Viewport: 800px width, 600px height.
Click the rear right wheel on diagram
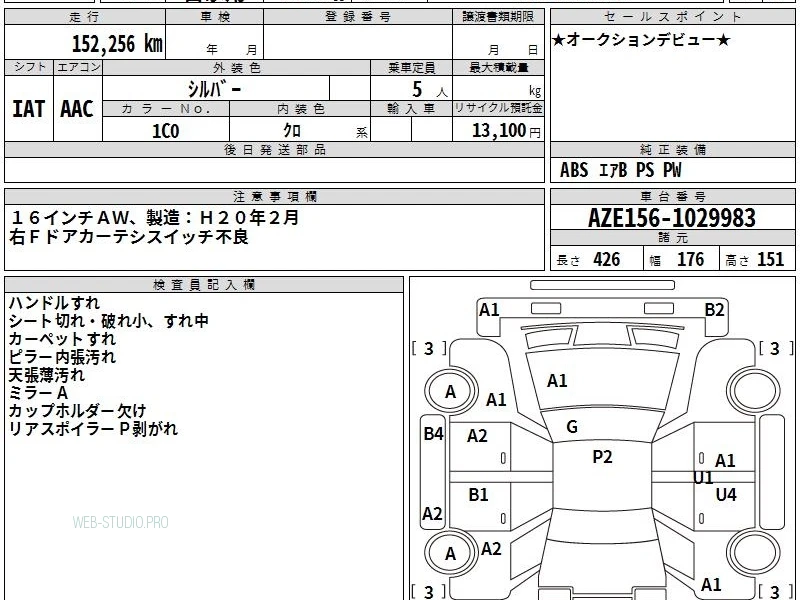(x=755, y=554)
